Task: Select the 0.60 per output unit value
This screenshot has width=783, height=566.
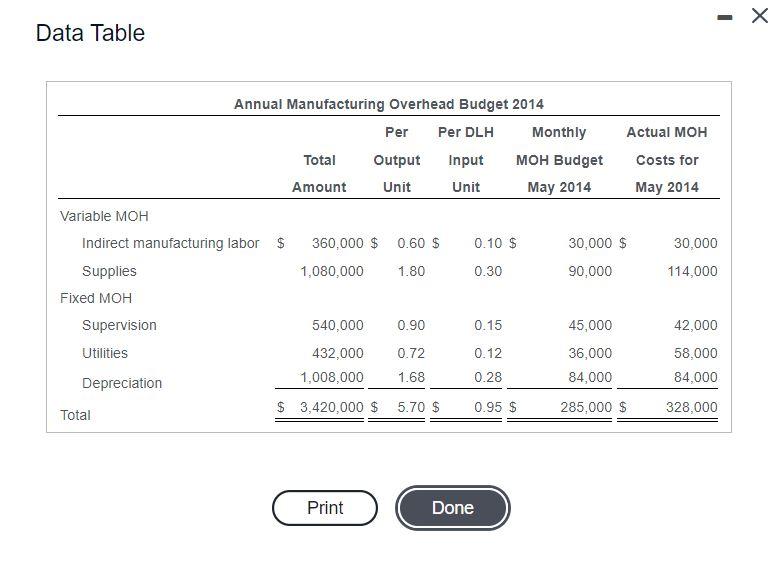Action: [411, 243]
